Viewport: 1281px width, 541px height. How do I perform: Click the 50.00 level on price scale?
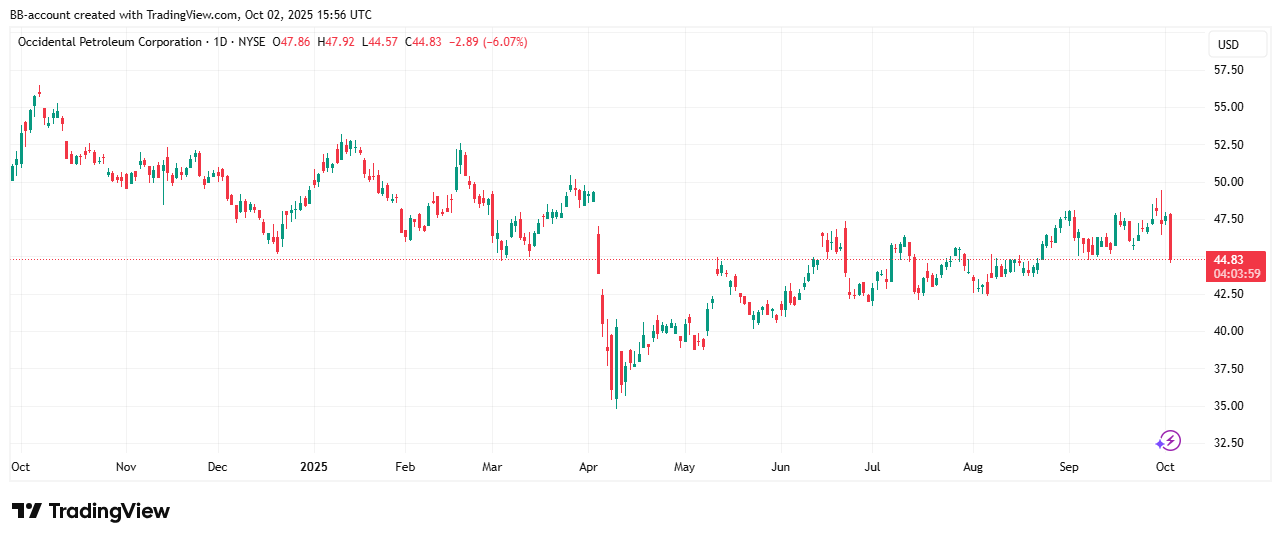pos(1228,182)
